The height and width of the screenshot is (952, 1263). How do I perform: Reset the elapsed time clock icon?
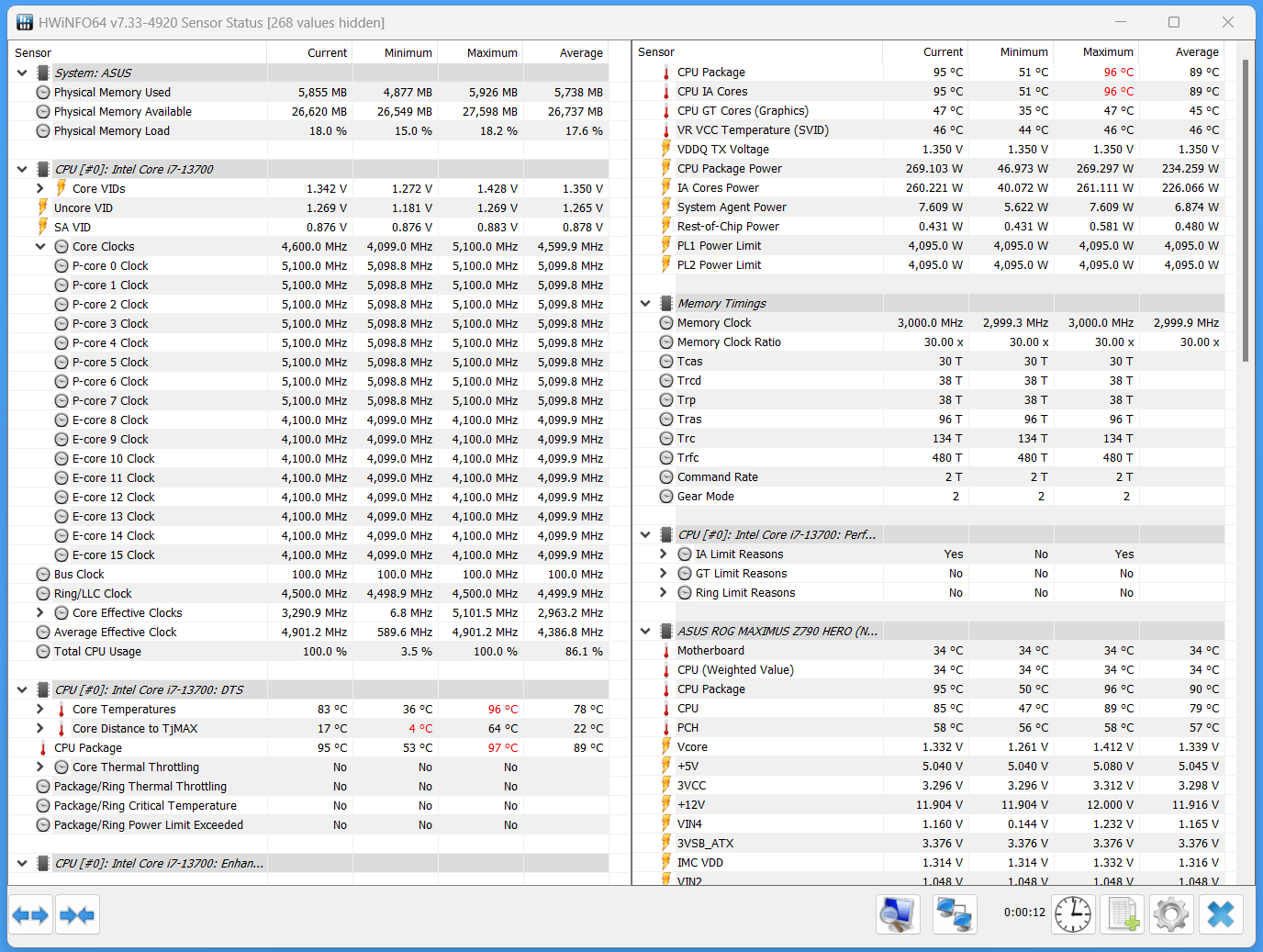pyautogui.click(x=1073, y=914)
